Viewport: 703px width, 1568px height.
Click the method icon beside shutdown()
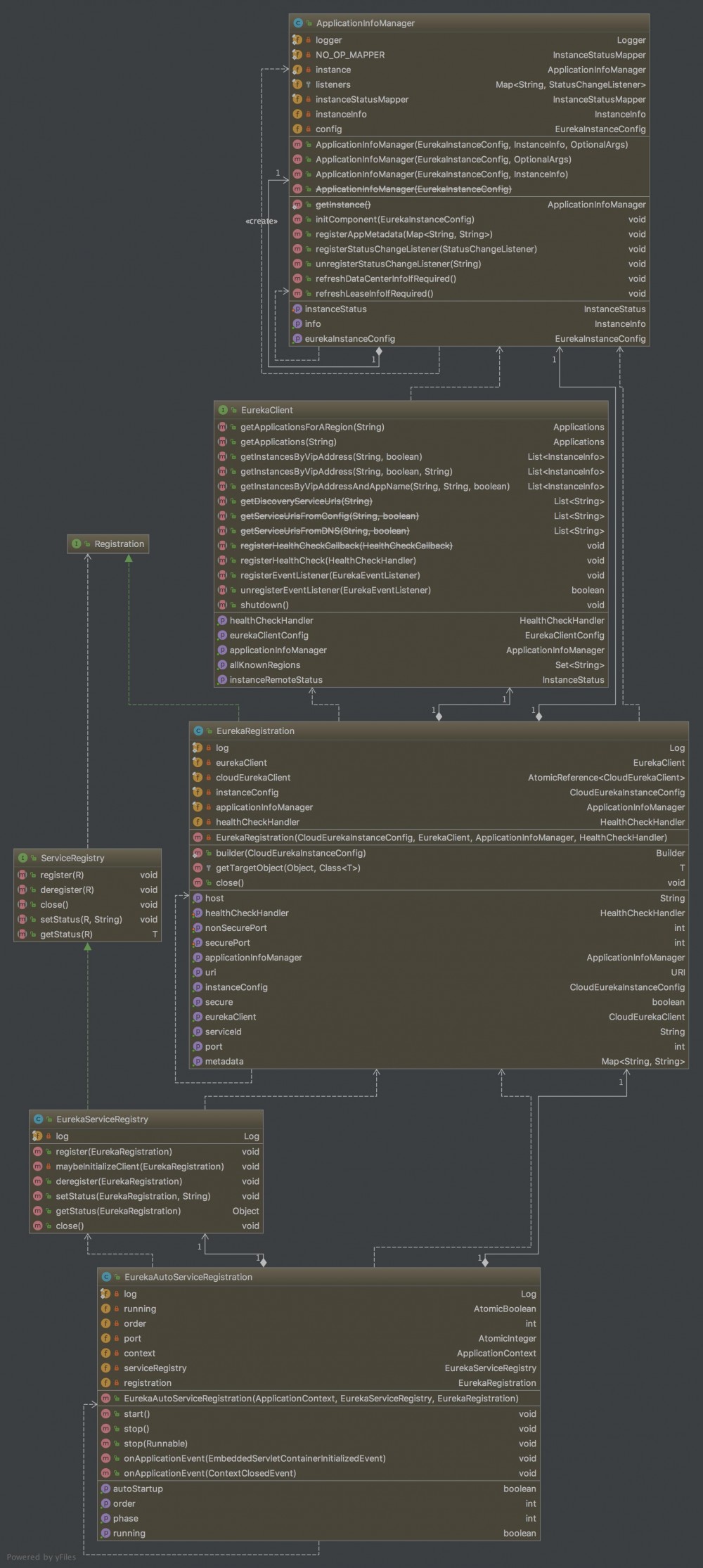point(222,605)
